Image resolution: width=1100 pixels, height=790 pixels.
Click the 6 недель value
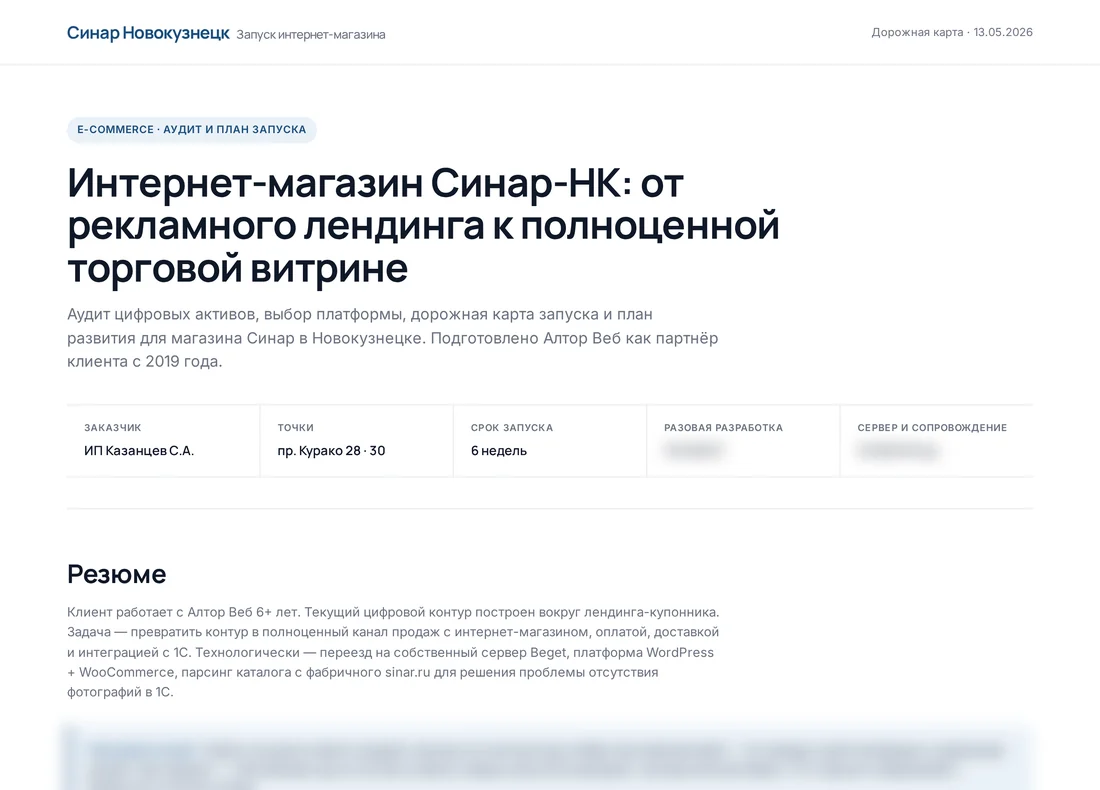tap(499, 450)
